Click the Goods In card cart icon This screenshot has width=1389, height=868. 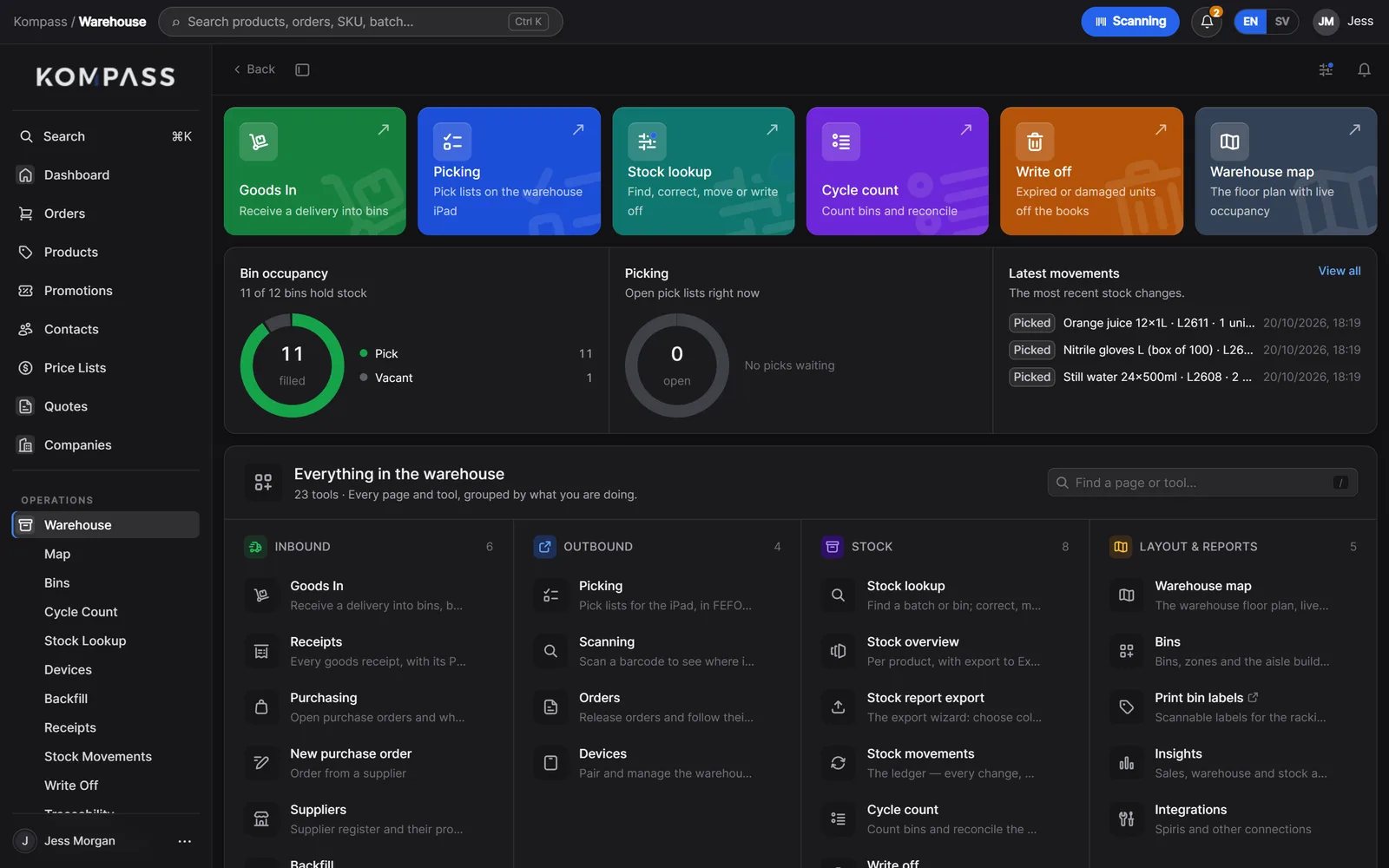(x=259, y=141)
